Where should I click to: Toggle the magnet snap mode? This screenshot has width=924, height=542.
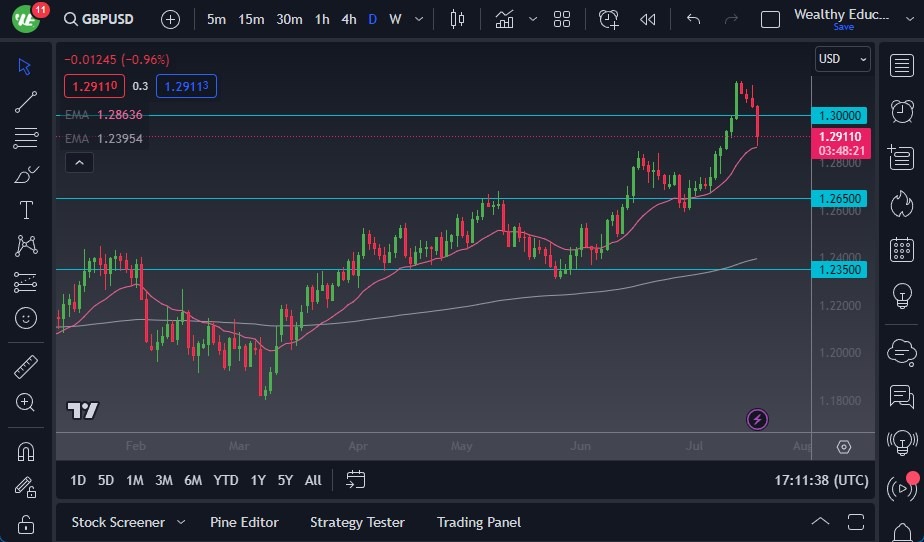tap(26, 451)
